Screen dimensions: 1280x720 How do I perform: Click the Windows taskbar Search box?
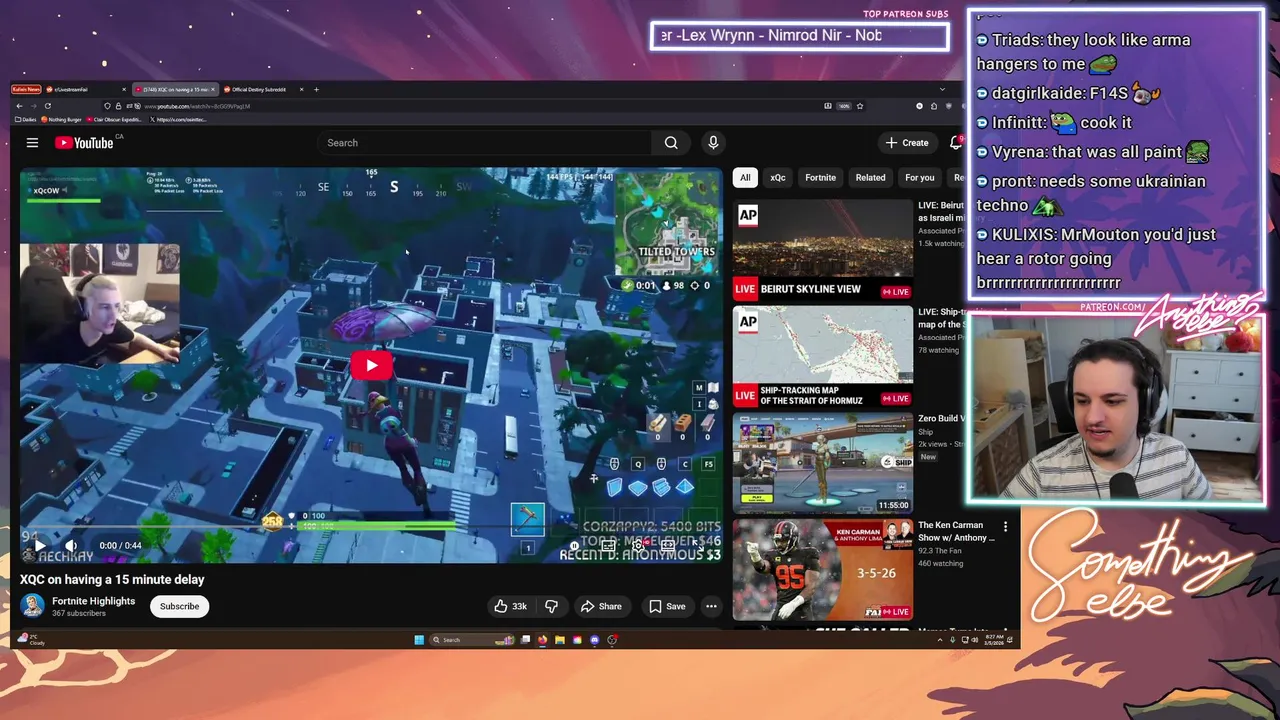pos(471,640)
